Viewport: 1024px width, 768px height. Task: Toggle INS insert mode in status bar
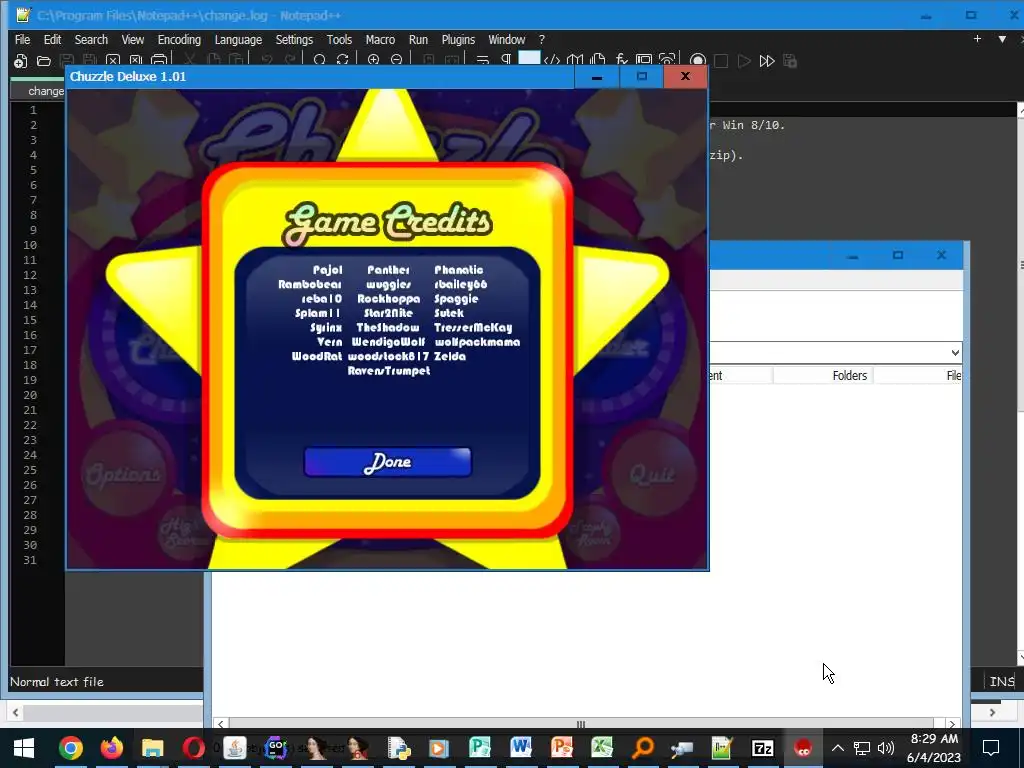(x=1001, y=682)
